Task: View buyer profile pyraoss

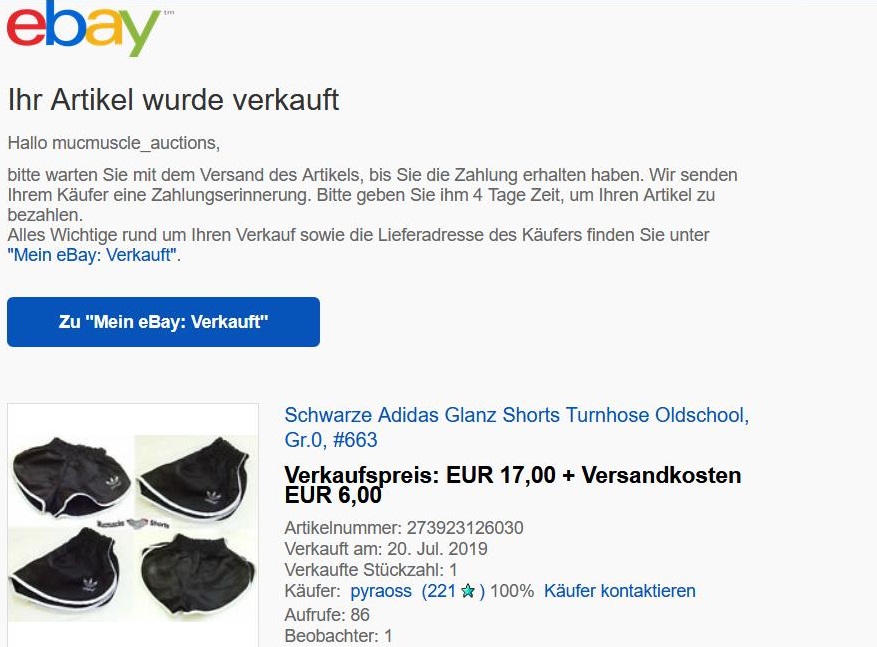Action: point(381,591)
